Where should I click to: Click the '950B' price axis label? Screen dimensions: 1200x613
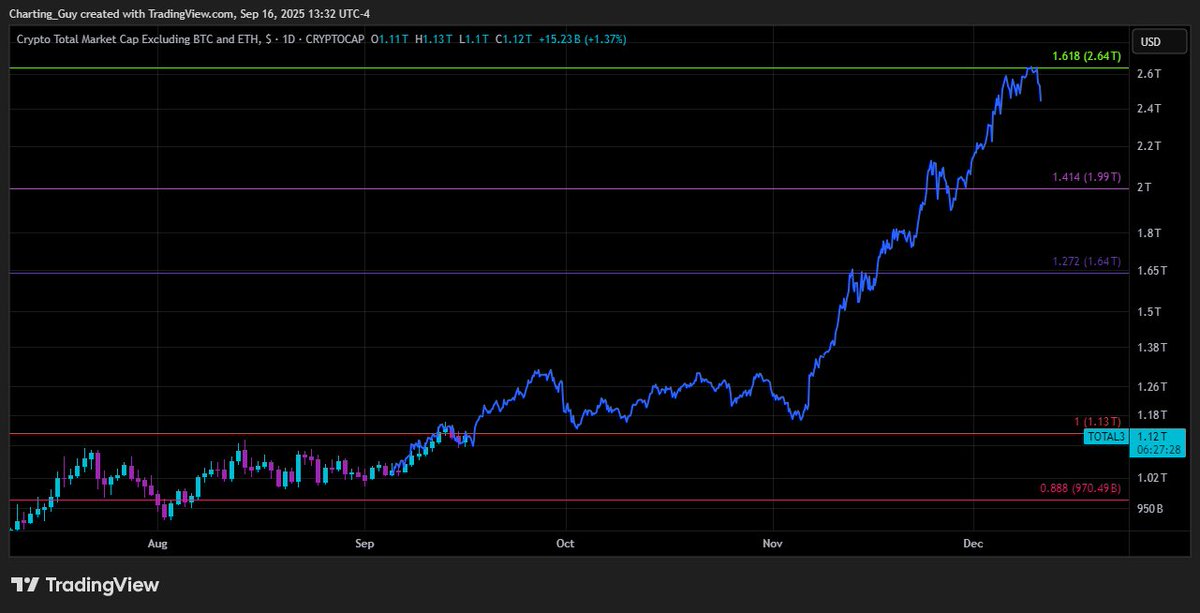tap(1151, 509)
